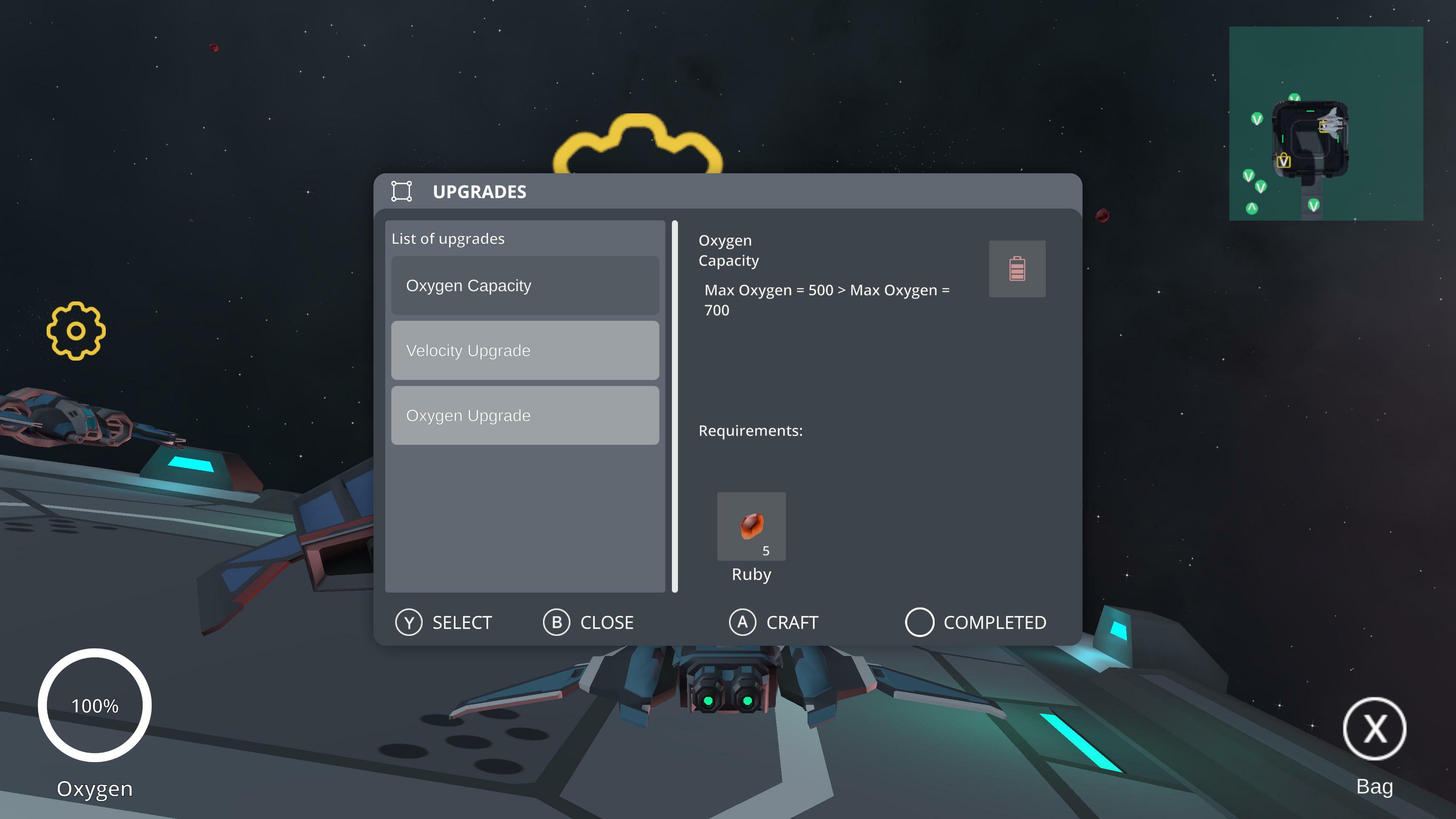Screen dimensions: 1456x819
Task: Enable SELECT on highlighted upgrade item
Action: click(x=444, y=622)
